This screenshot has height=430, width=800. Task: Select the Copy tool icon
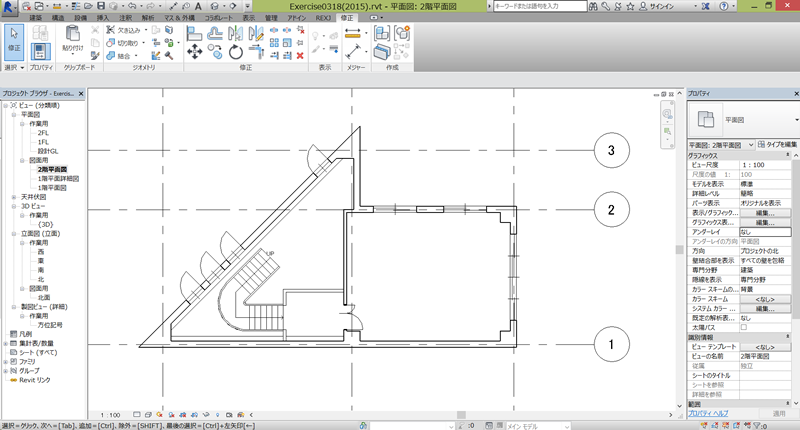[215, 52]
